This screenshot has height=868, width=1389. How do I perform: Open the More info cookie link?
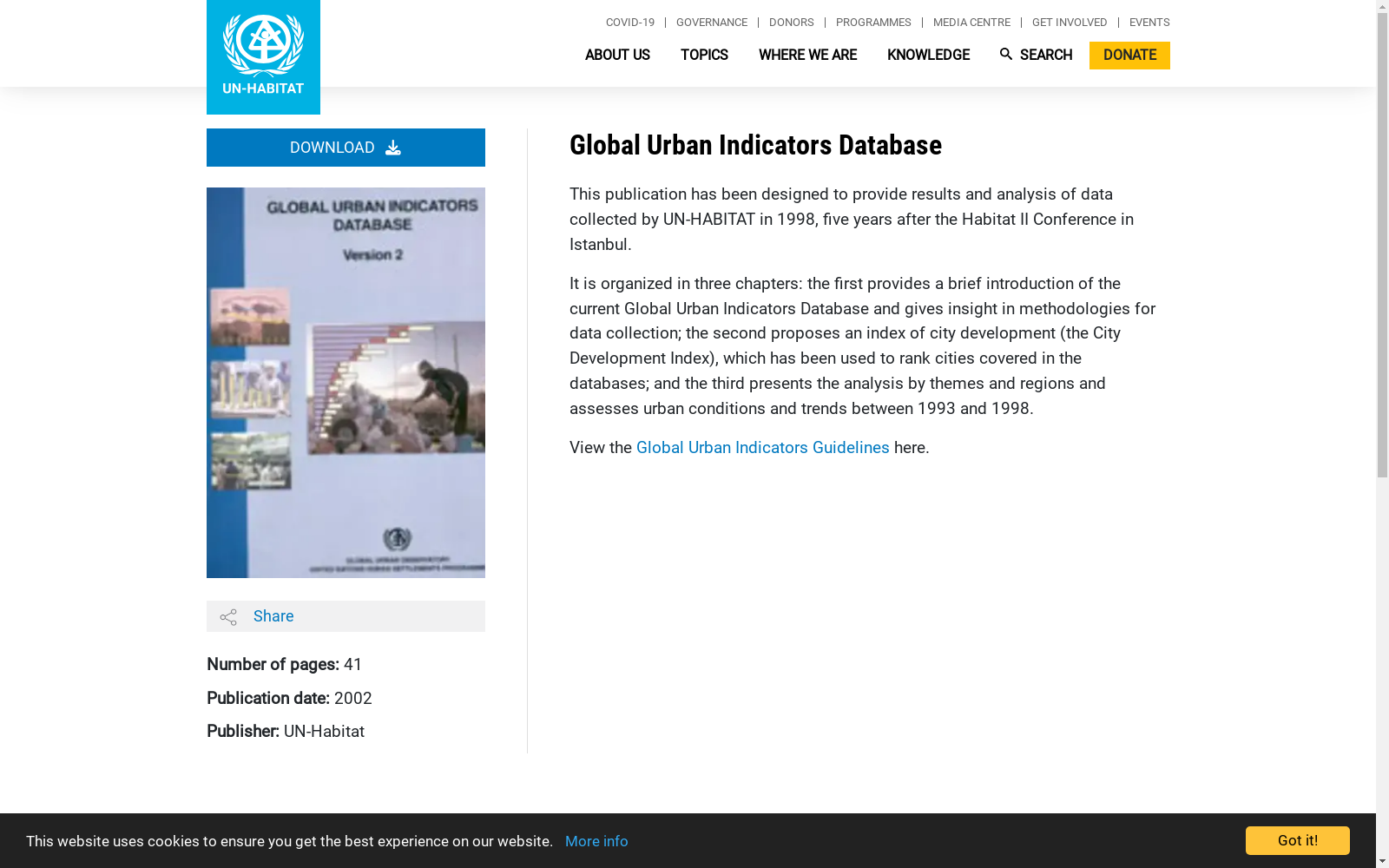tap(596, 841)
